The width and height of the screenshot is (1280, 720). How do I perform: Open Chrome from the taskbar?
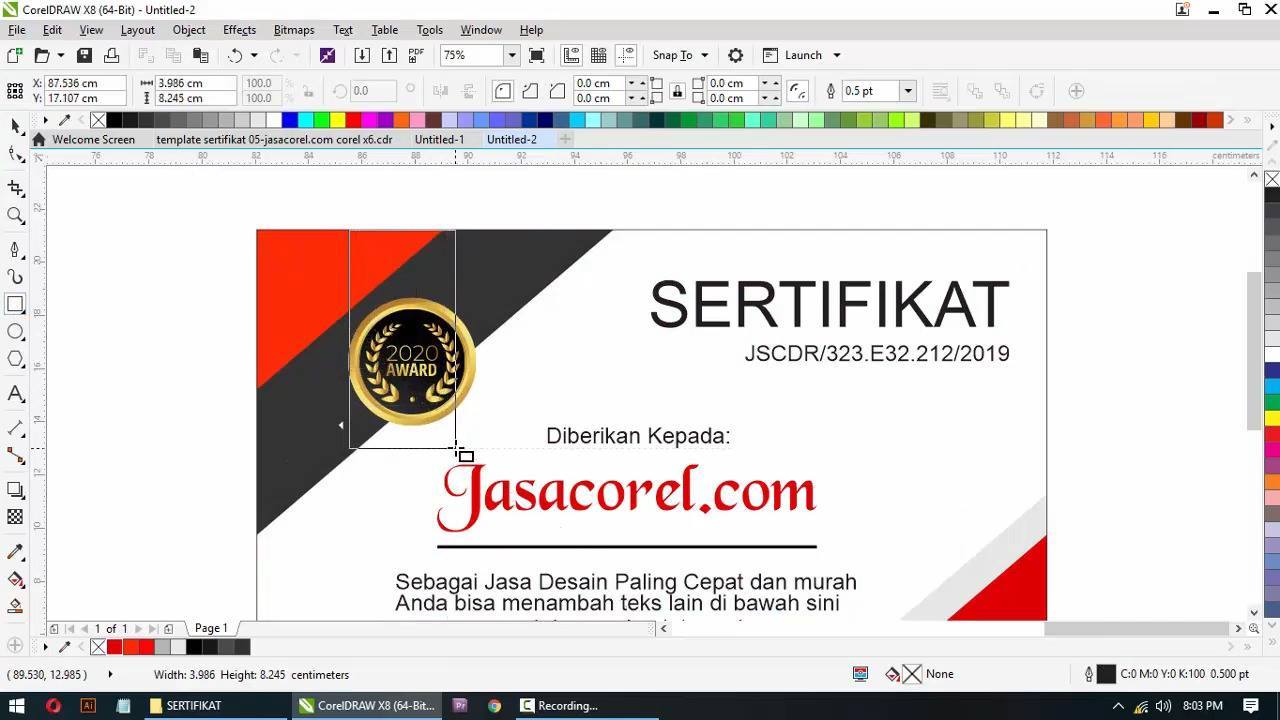(x=494, y=705)
